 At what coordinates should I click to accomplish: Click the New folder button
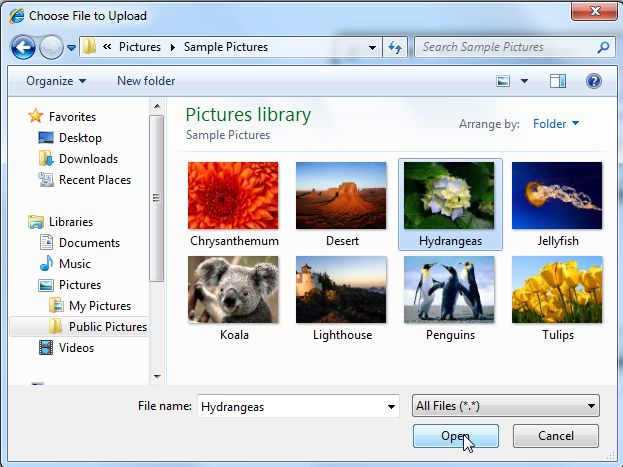click(x=146, y=81)
